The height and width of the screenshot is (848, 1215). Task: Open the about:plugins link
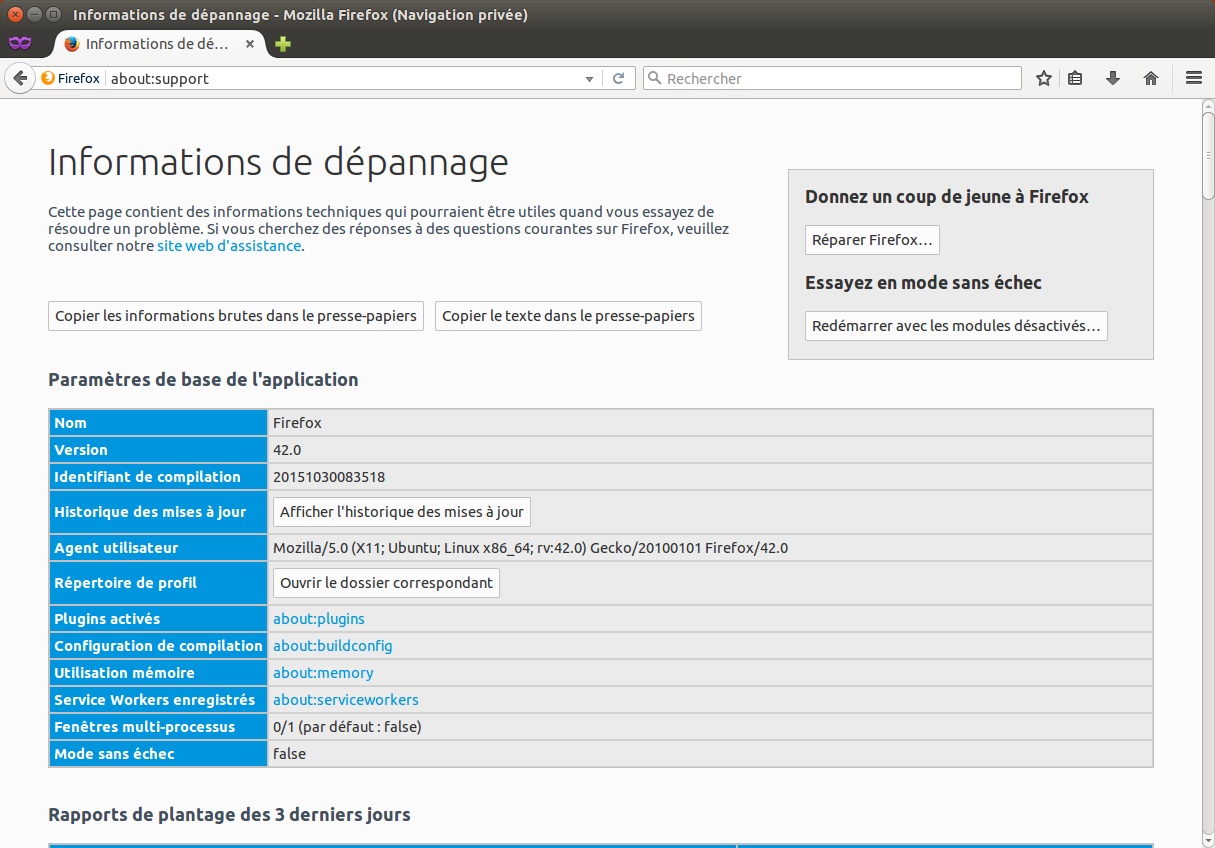click(x=319, y=619)
